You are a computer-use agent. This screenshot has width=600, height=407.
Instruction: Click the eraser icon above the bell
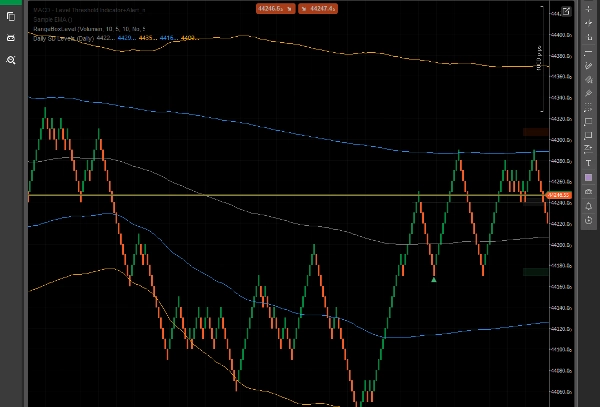click(x=589, y=191)
